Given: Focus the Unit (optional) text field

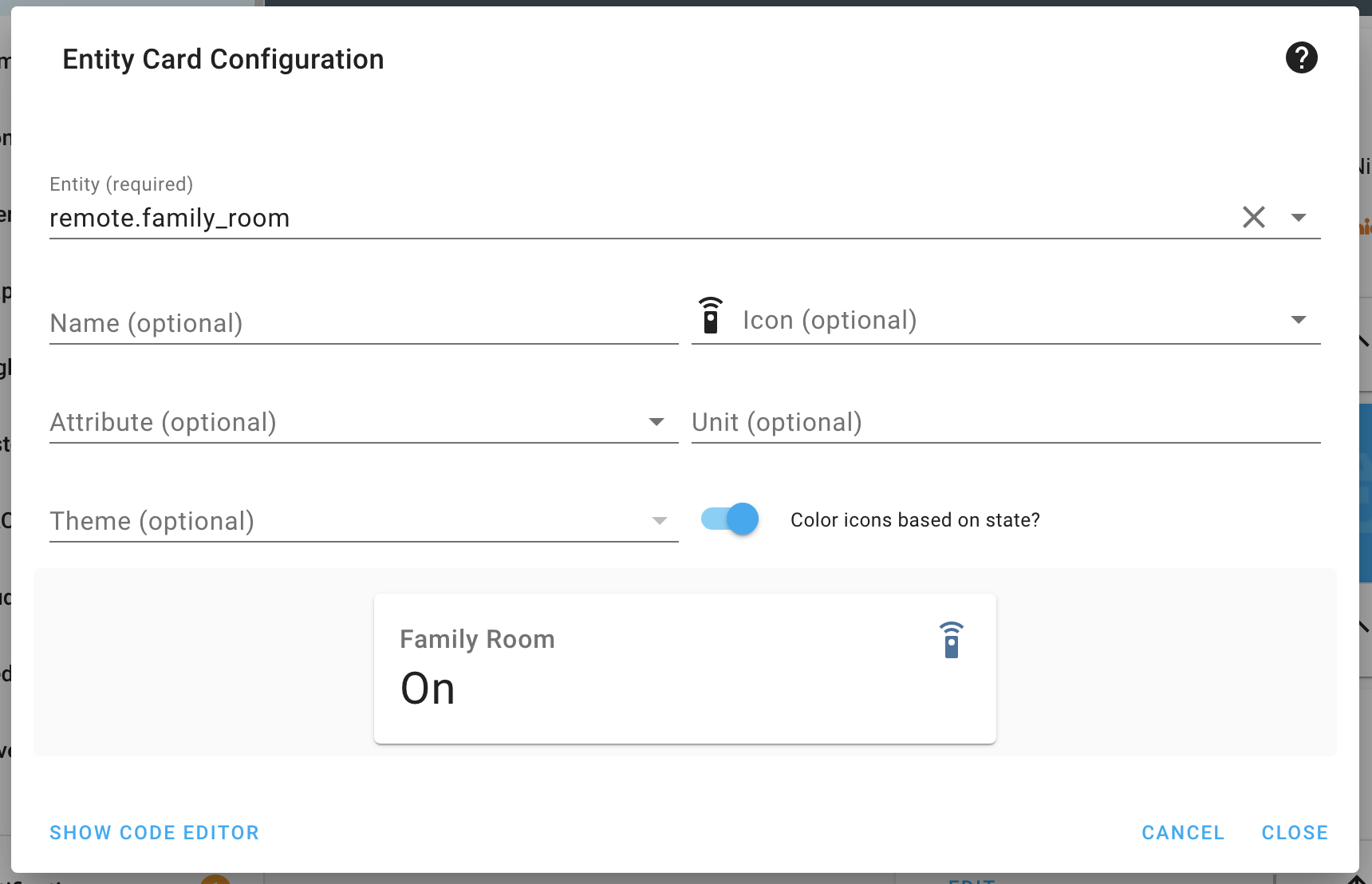Looking at the screenshot, I should point(1005,422).
